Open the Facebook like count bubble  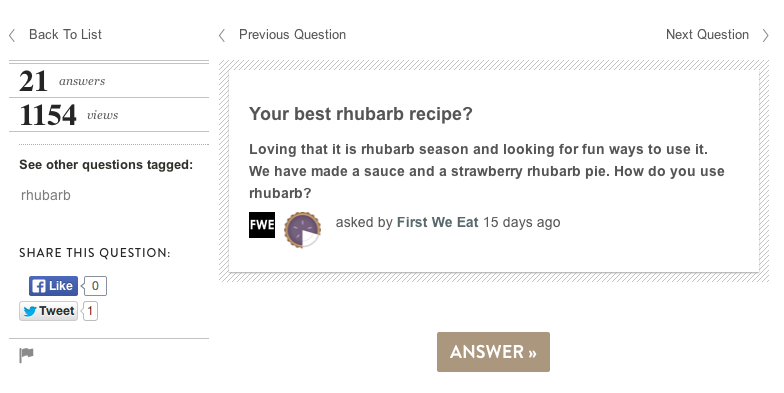click(95, 286)
